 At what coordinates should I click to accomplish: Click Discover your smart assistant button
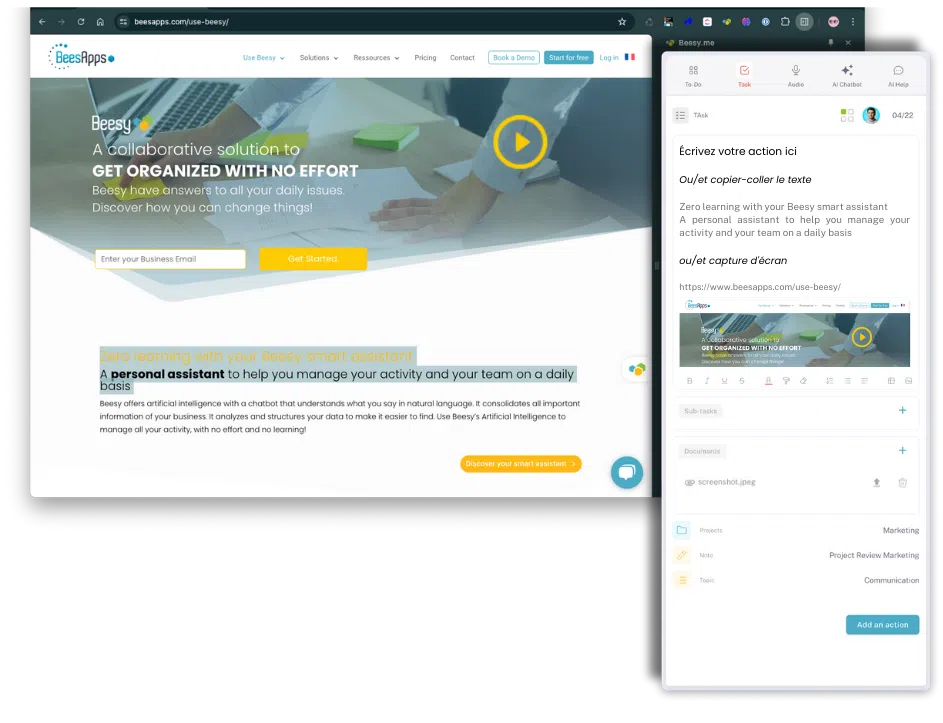(521, 464)
